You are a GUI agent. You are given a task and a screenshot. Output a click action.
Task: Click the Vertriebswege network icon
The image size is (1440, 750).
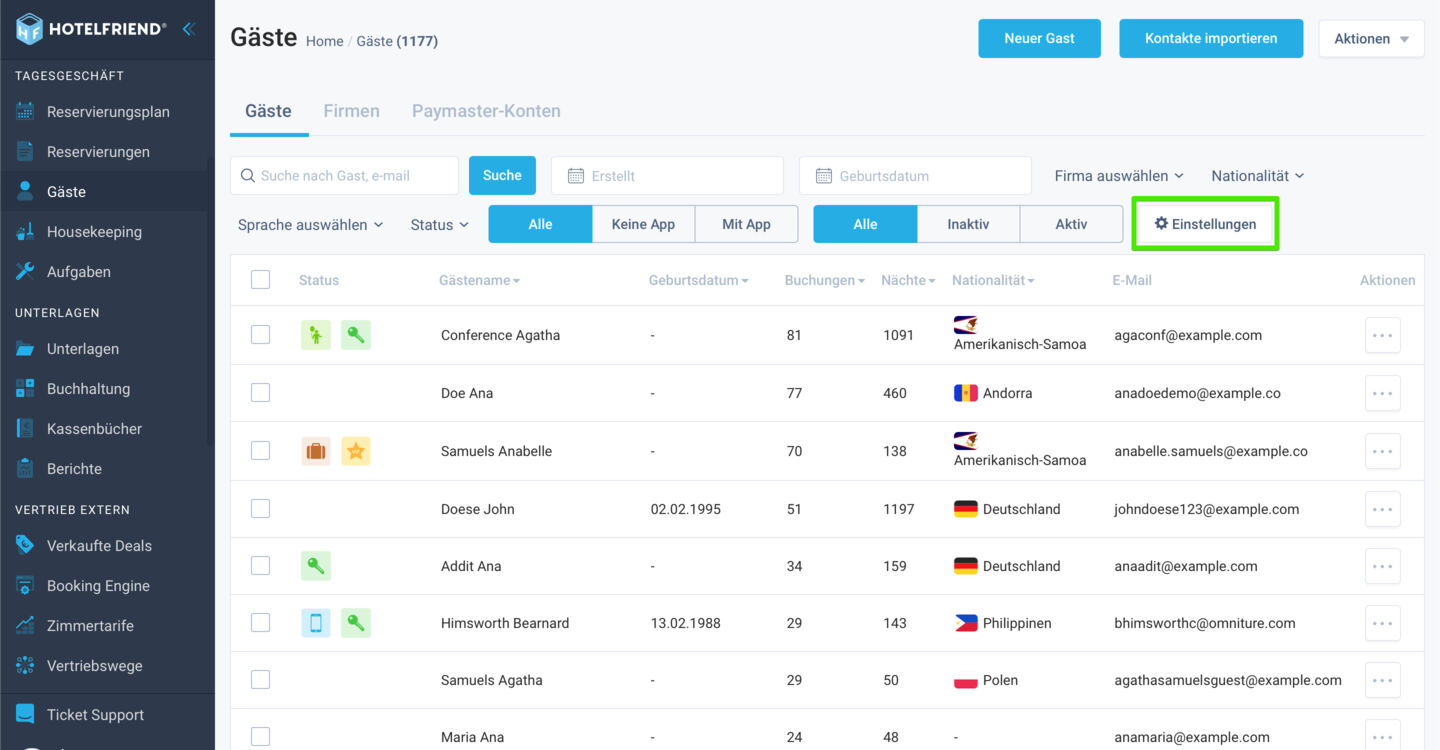click(x=25, y=666)
